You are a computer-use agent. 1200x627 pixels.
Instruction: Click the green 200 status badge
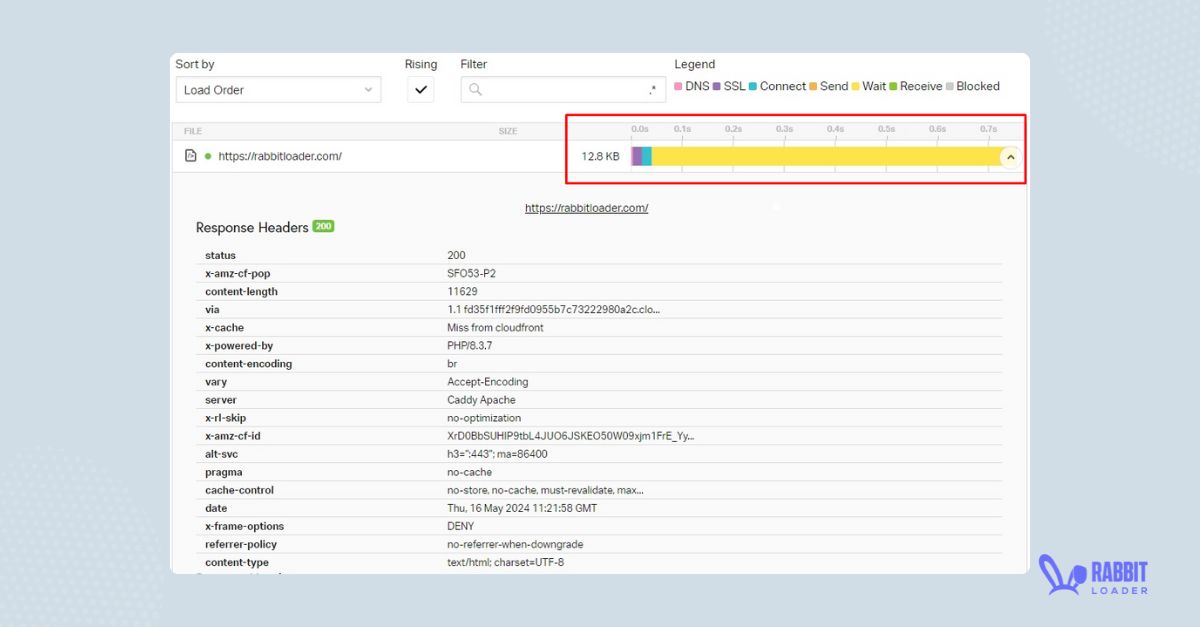tap(325, 227)
